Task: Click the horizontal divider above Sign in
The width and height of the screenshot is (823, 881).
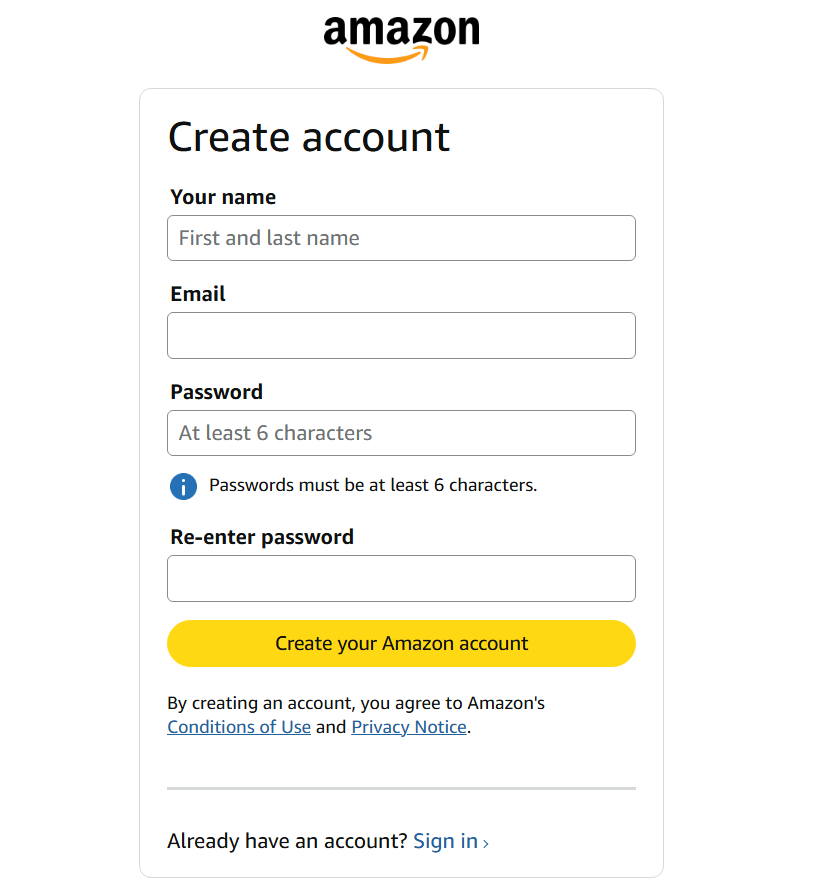Action: pos(401,788)
